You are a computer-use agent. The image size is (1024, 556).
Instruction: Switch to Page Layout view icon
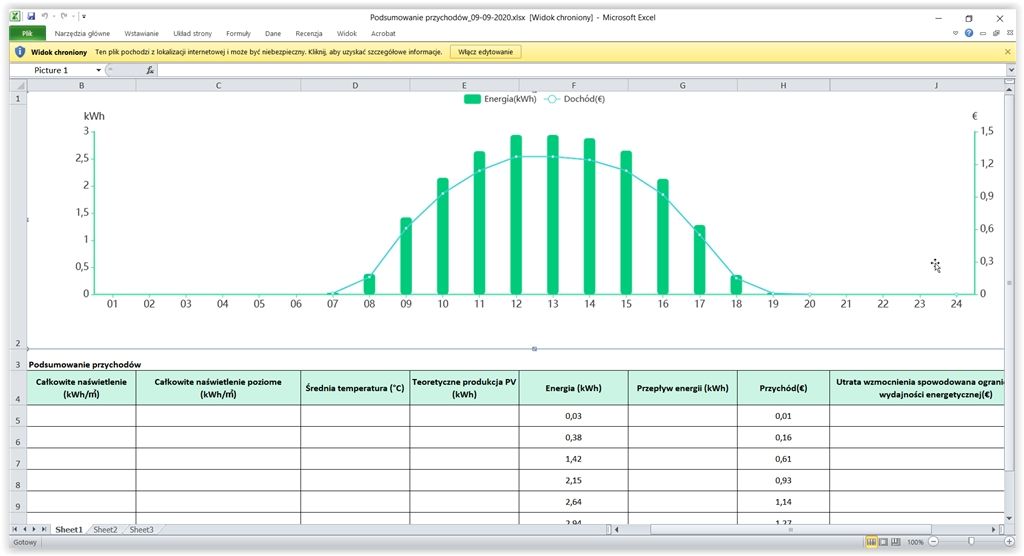884,542
